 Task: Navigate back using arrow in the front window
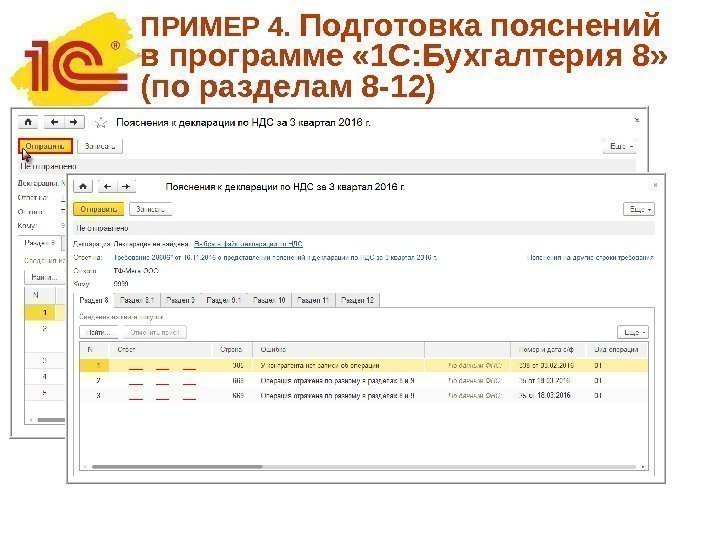[x=107, y=186]
